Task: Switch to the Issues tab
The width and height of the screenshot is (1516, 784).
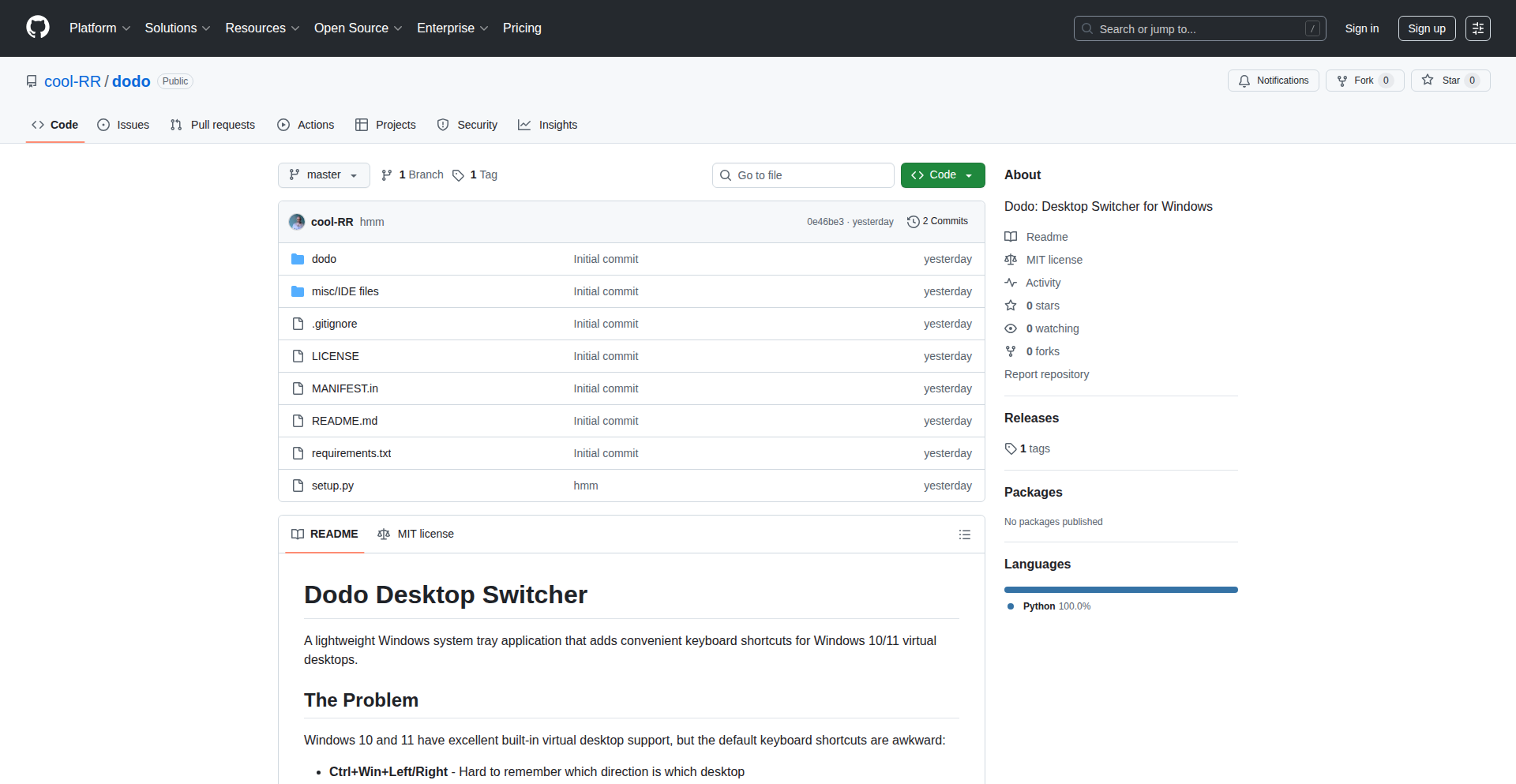Action: (123, 125)
